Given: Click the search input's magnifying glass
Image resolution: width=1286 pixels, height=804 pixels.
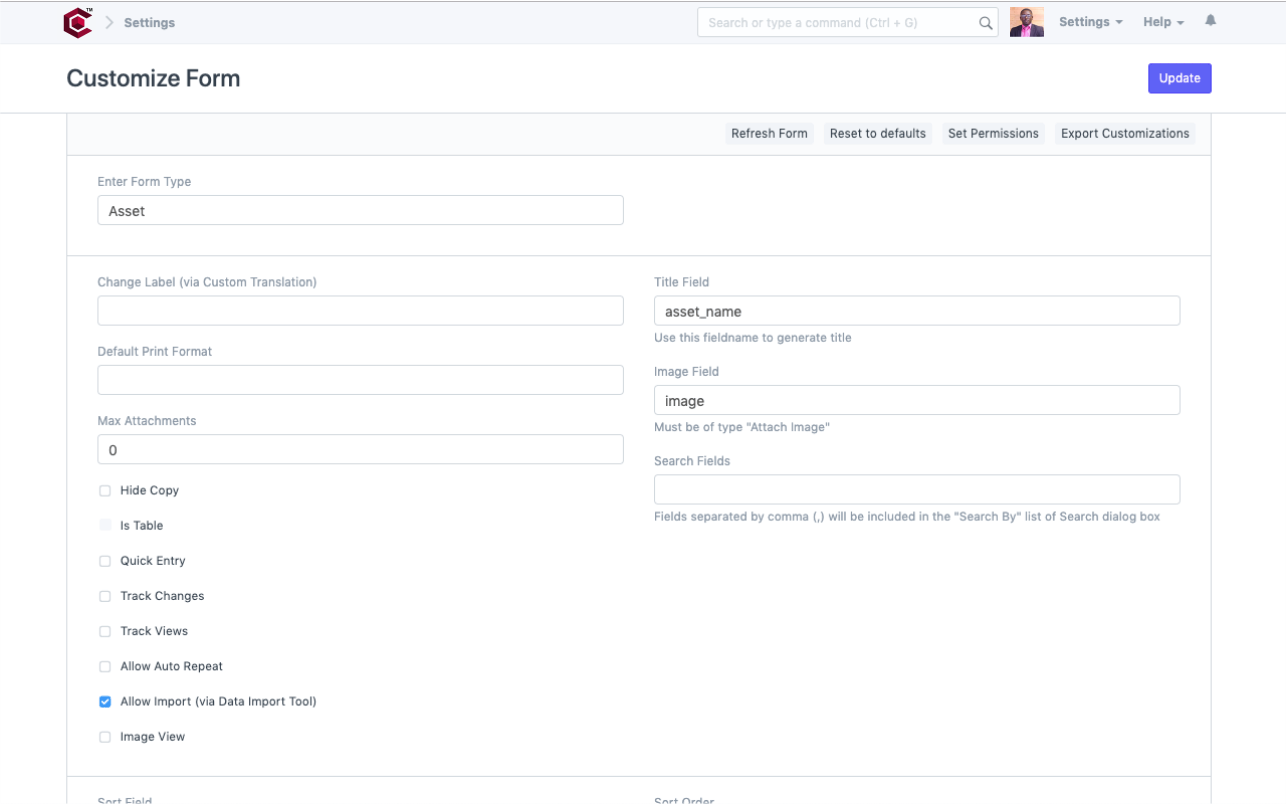Looking at the screenshot, I should (984, 21).
